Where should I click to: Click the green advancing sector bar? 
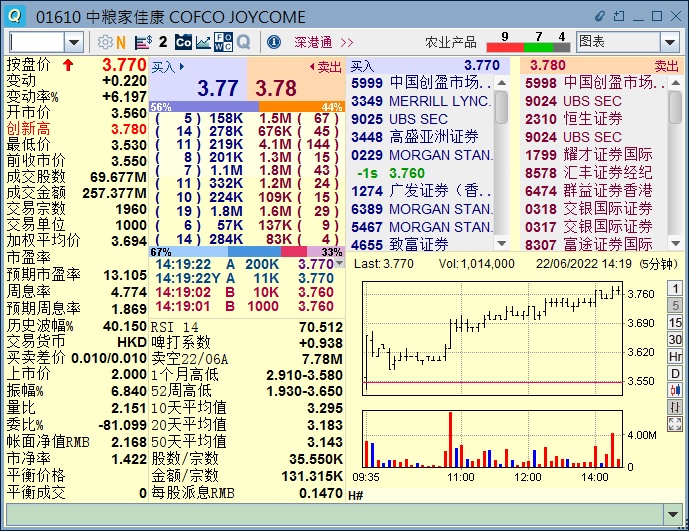538,47
